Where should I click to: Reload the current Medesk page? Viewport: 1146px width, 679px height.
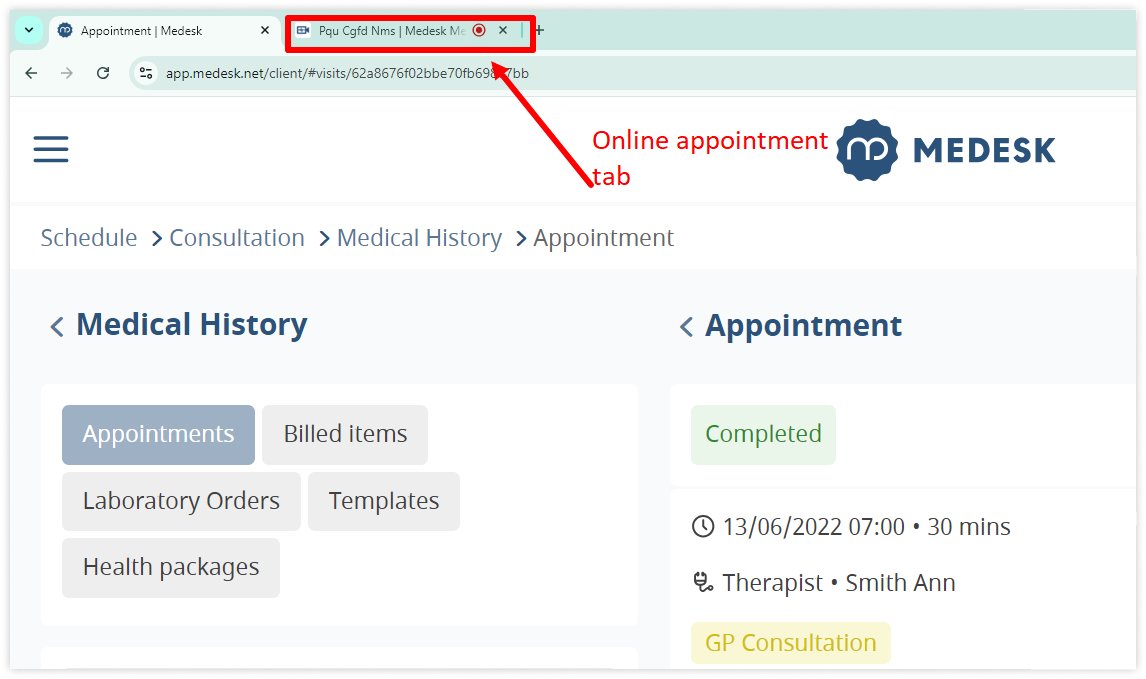pyautogui.click(x=103, y=72)
